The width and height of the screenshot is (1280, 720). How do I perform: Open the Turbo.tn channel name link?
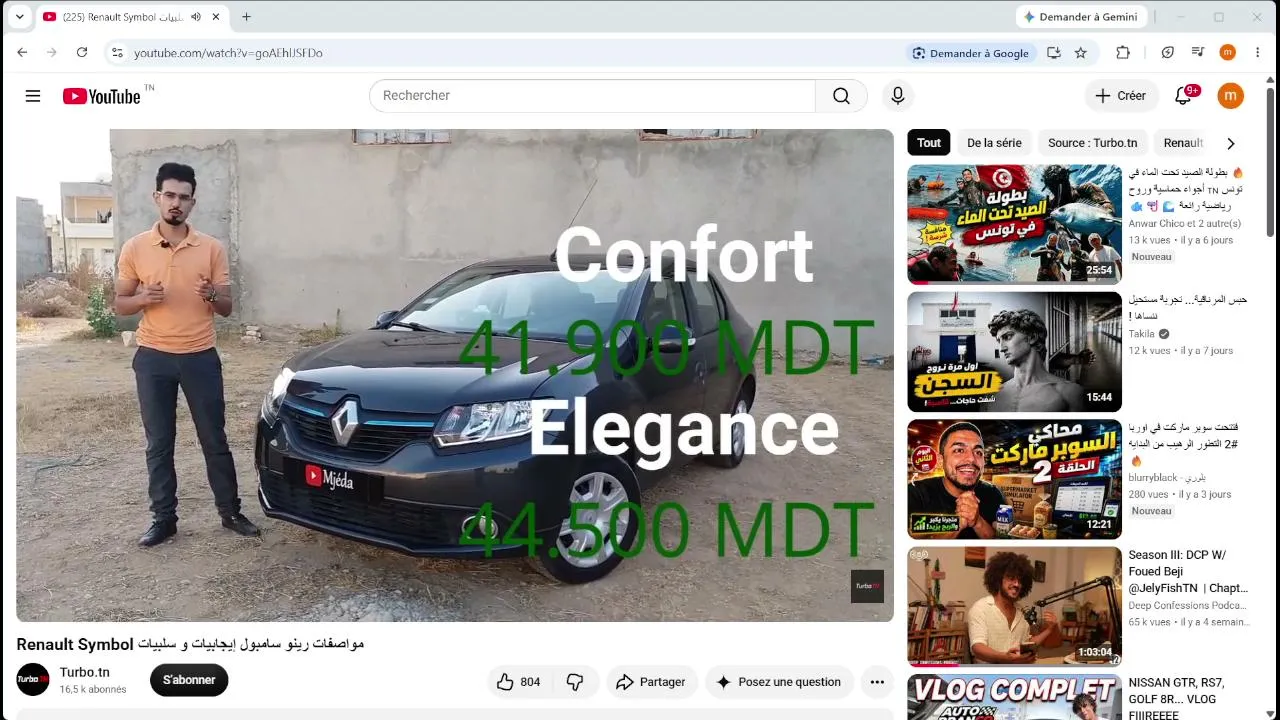pos(85,672)
